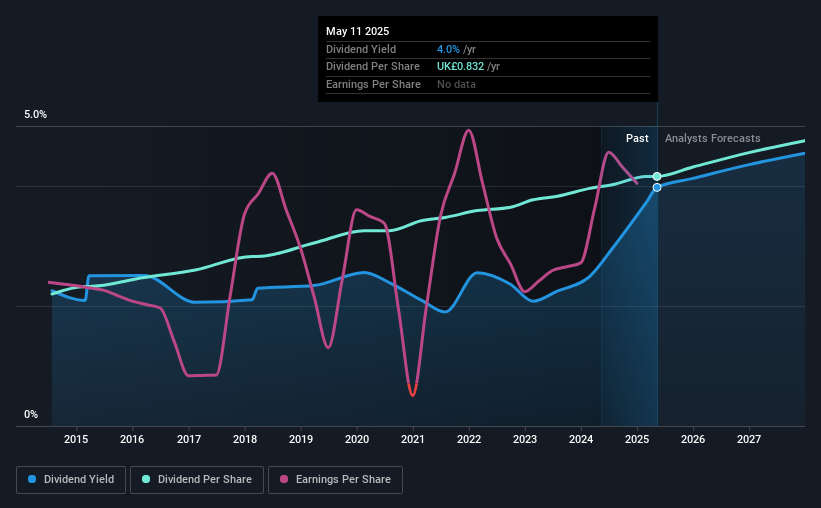Toggle the Dividend Yield legend button
Image resolution: width=821 pixels, height=508 pixels.
[x=71, y=480]
